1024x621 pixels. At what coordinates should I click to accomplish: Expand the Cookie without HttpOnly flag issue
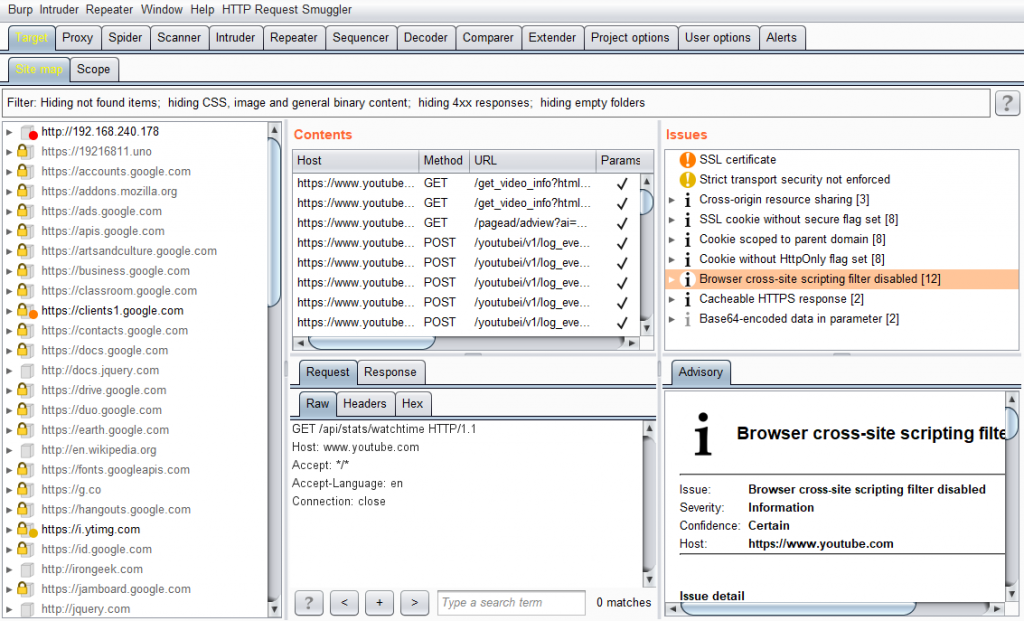click(671, 259)
